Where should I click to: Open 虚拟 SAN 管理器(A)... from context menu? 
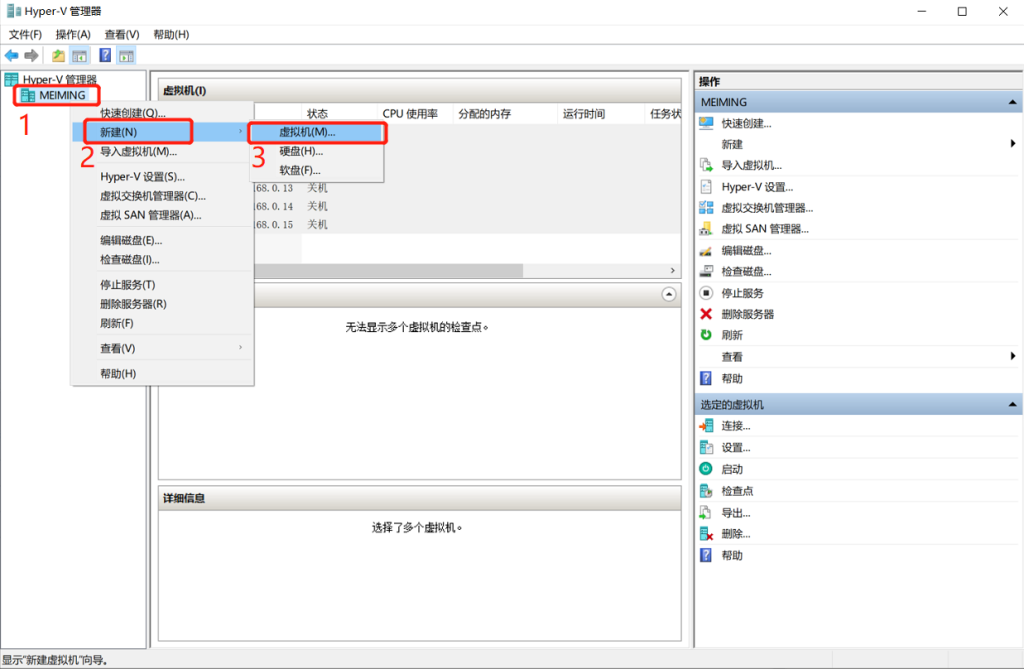[x=162, y=215]
